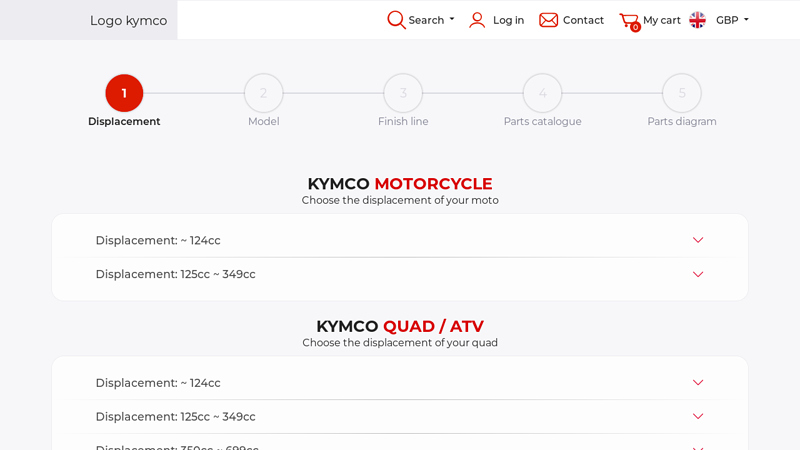Click quad 'Displacement: ~ 124cc' row text
Screen dimensions: 800x450
tap(158, 383)
